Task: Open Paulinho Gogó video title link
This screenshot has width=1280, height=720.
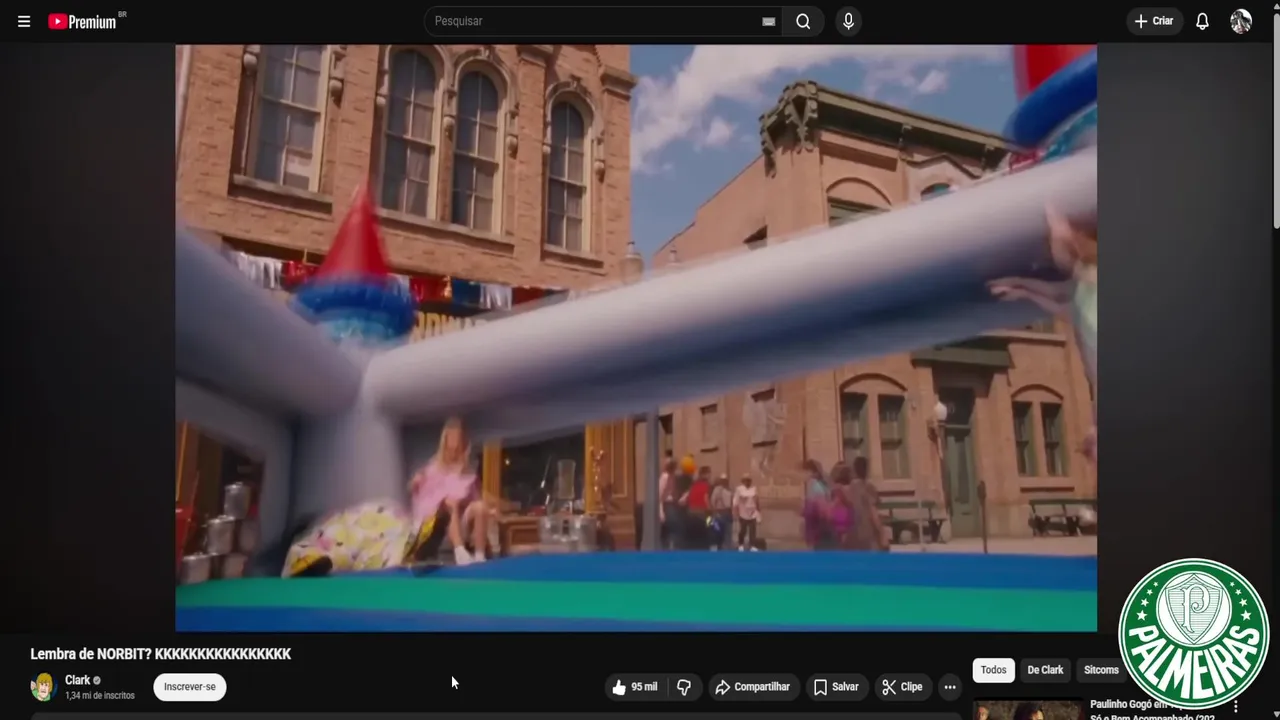Action: (1152, 711)
